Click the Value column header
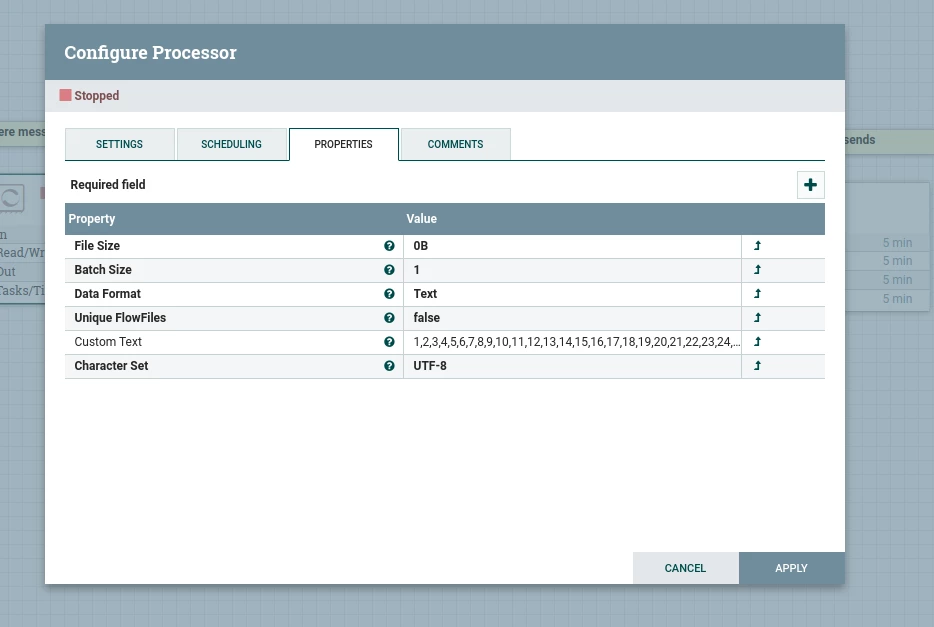The height and width of the screenshot is (627, 934). pyautogui.click(x=422, y=219)
